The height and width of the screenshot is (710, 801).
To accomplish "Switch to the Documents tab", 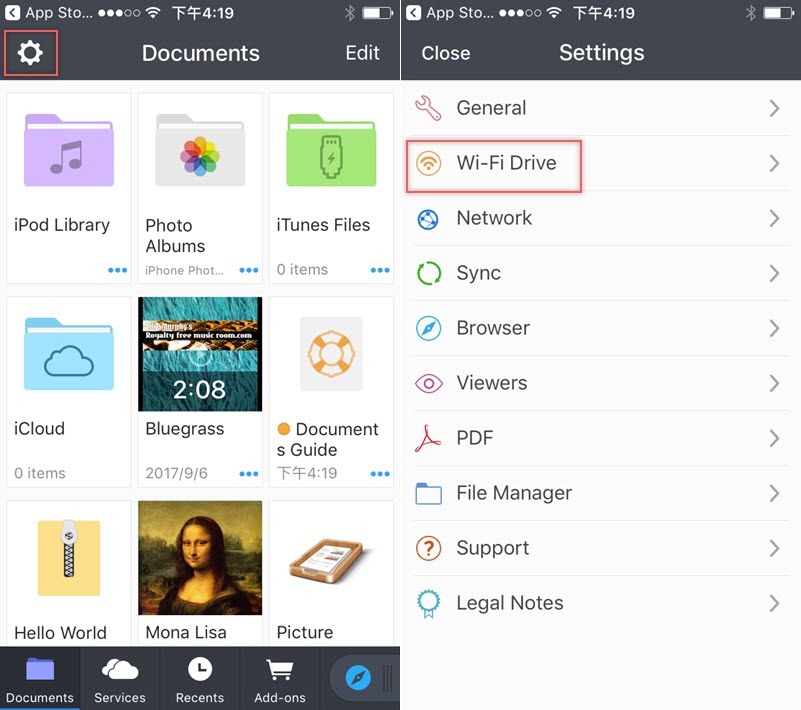I will point(40,679).
